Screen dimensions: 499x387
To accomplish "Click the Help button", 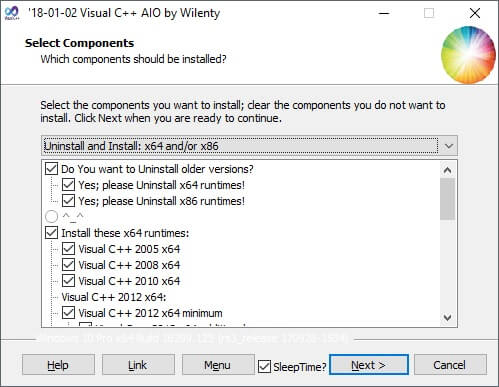I will [58, 365].
